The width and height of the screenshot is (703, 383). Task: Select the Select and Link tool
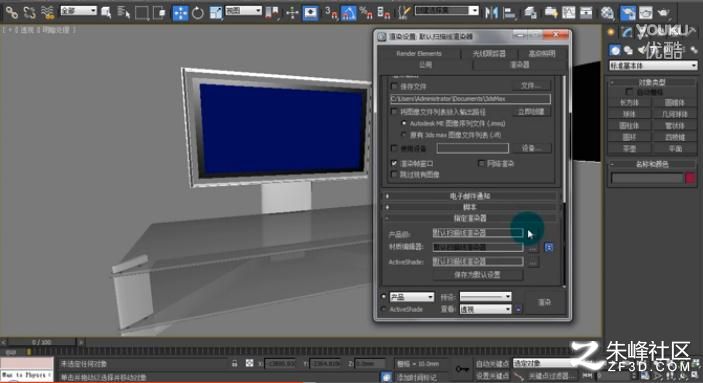tap(12, 13)
